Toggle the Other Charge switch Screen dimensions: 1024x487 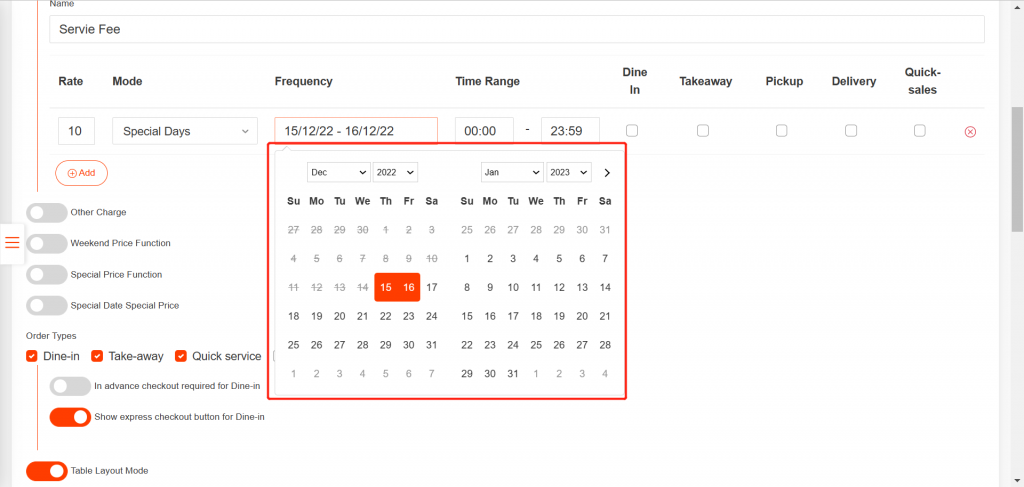point(47,212)
